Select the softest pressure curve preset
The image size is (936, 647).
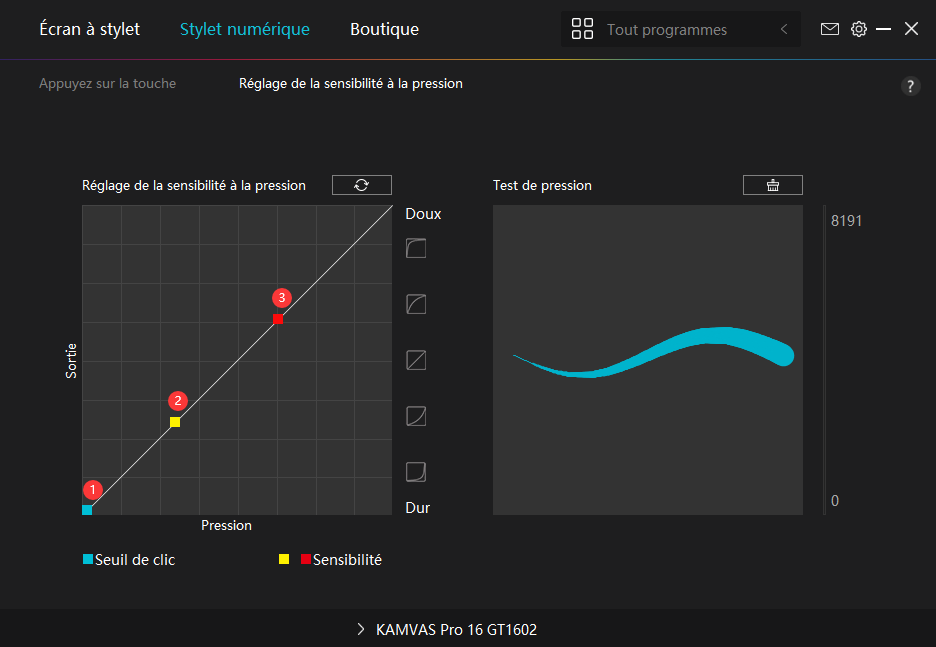[416, 249]
